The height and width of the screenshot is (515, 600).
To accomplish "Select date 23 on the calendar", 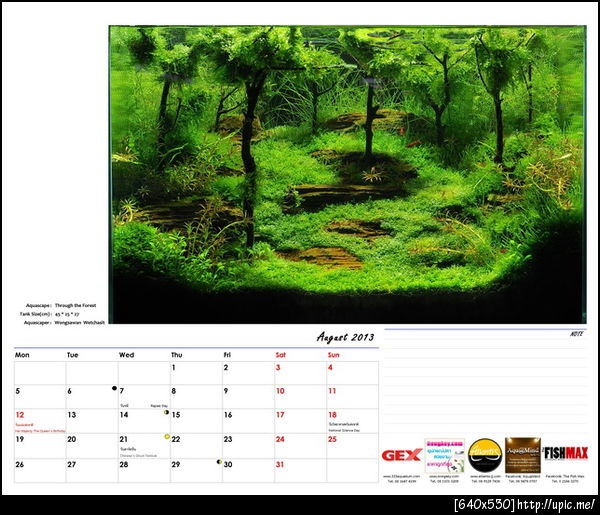I will point(228,440).
